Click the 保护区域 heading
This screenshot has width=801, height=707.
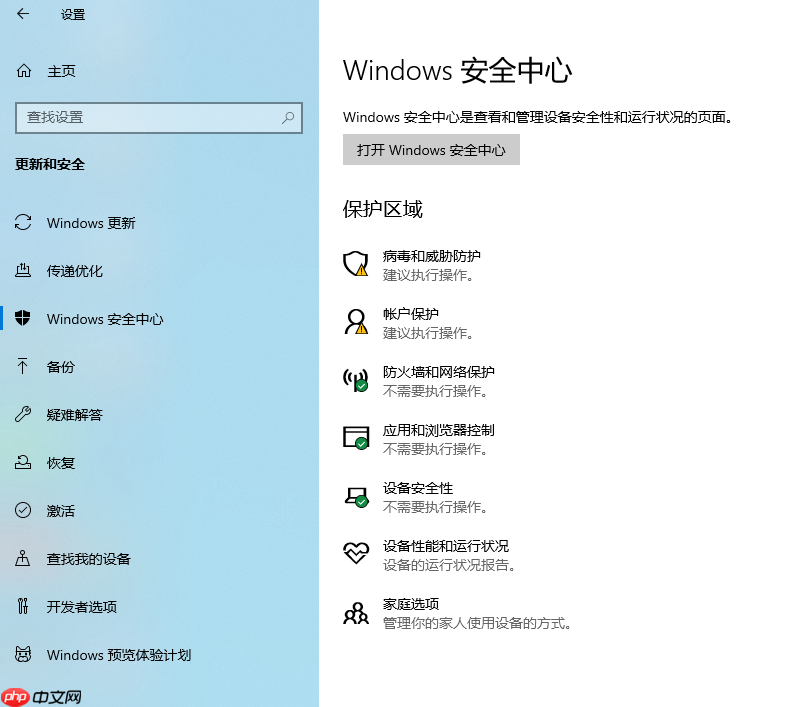383,209
